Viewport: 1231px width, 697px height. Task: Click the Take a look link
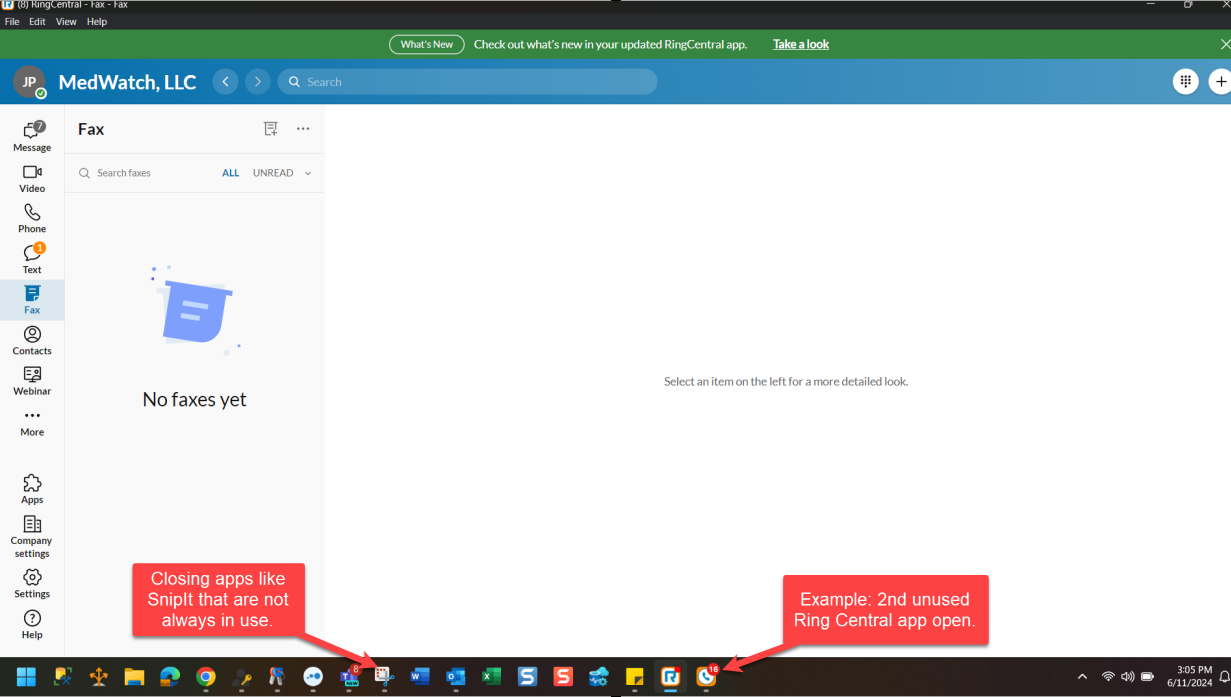801,44
